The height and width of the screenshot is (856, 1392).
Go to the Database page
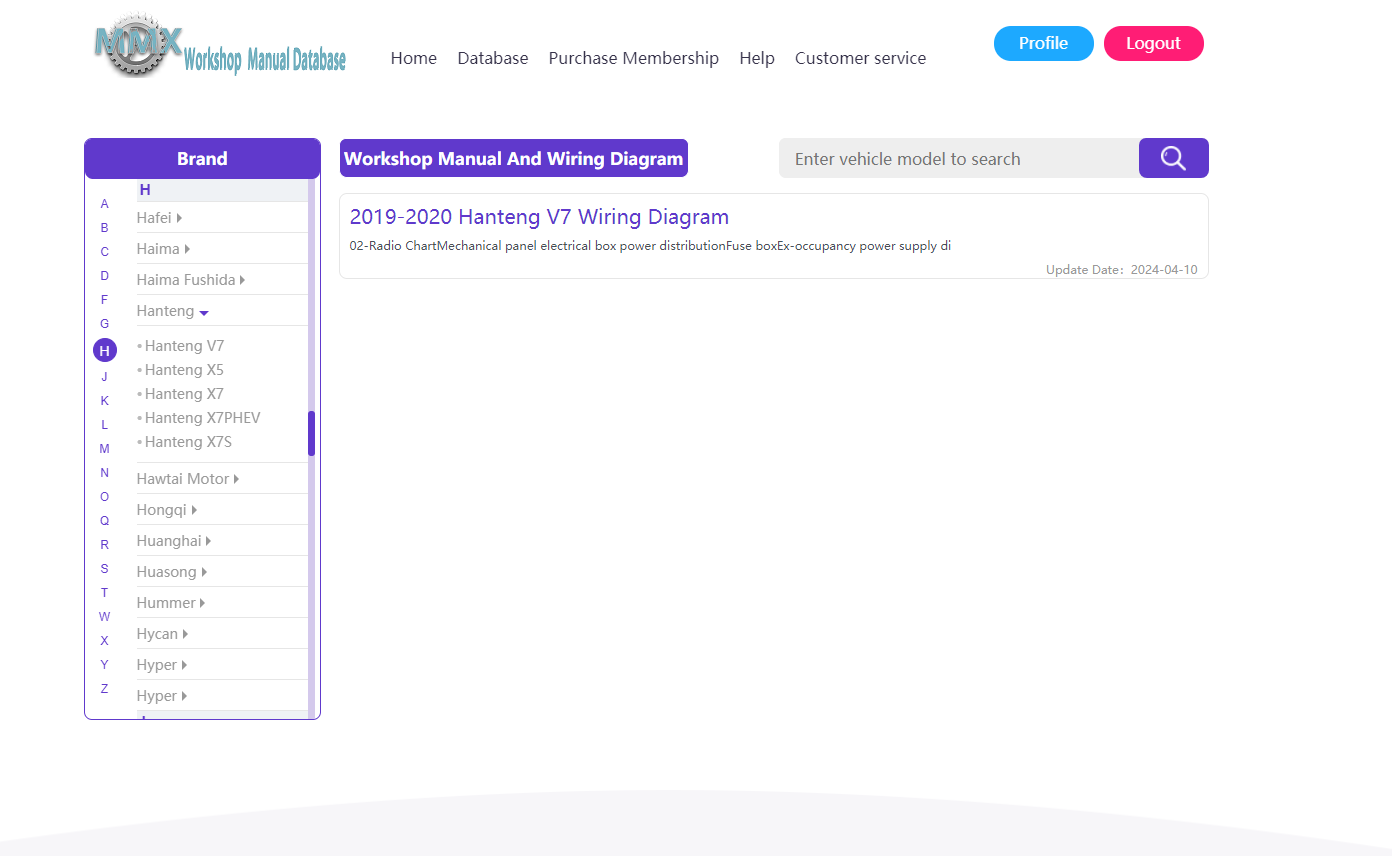coord(493,58)
